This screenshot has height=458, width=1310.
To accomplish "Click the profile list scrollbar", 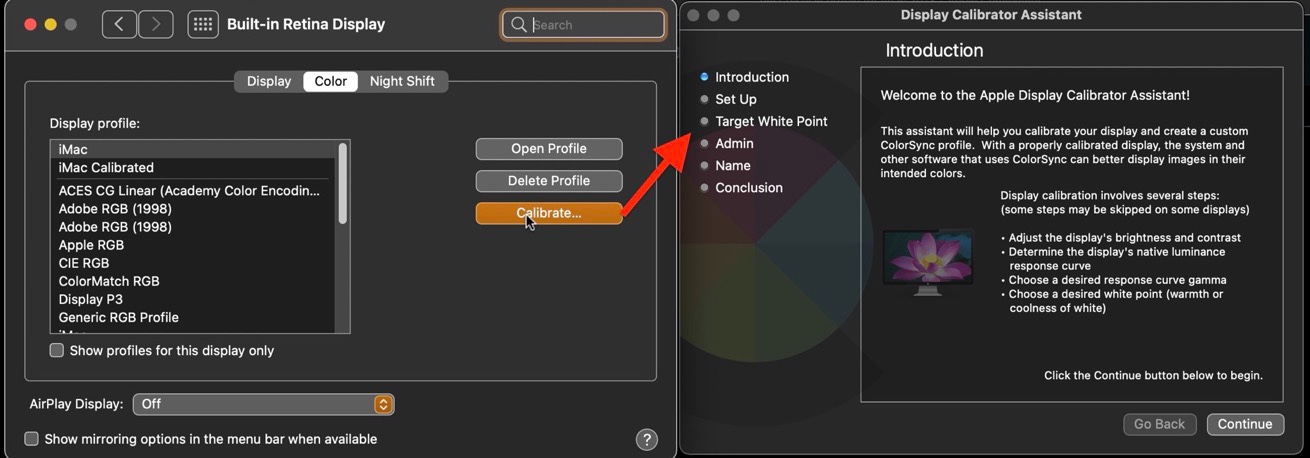I will click(343, 183).
